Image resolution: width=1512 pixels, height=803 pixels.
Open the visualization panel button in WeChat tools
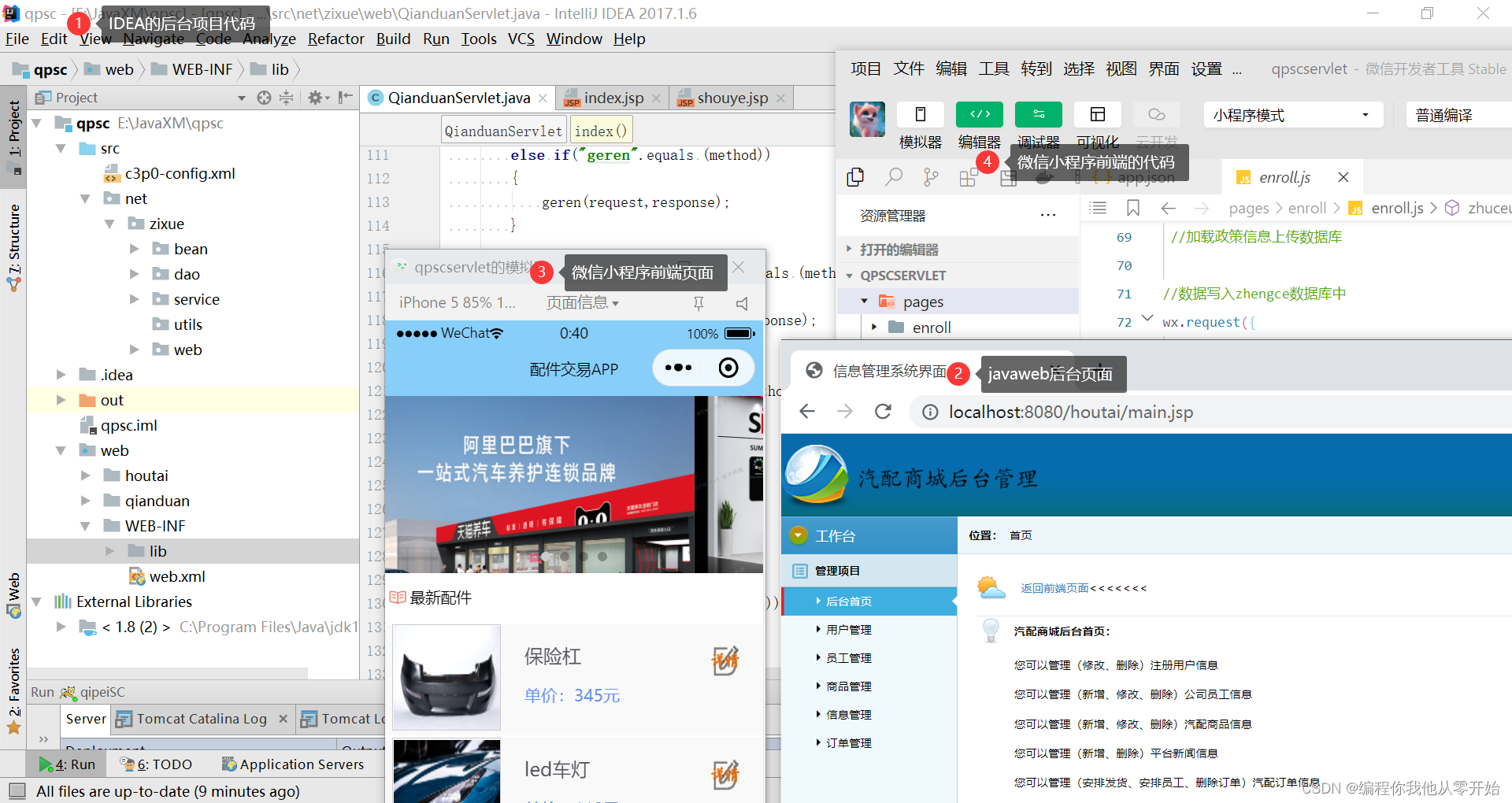(x=1097, y=115)
